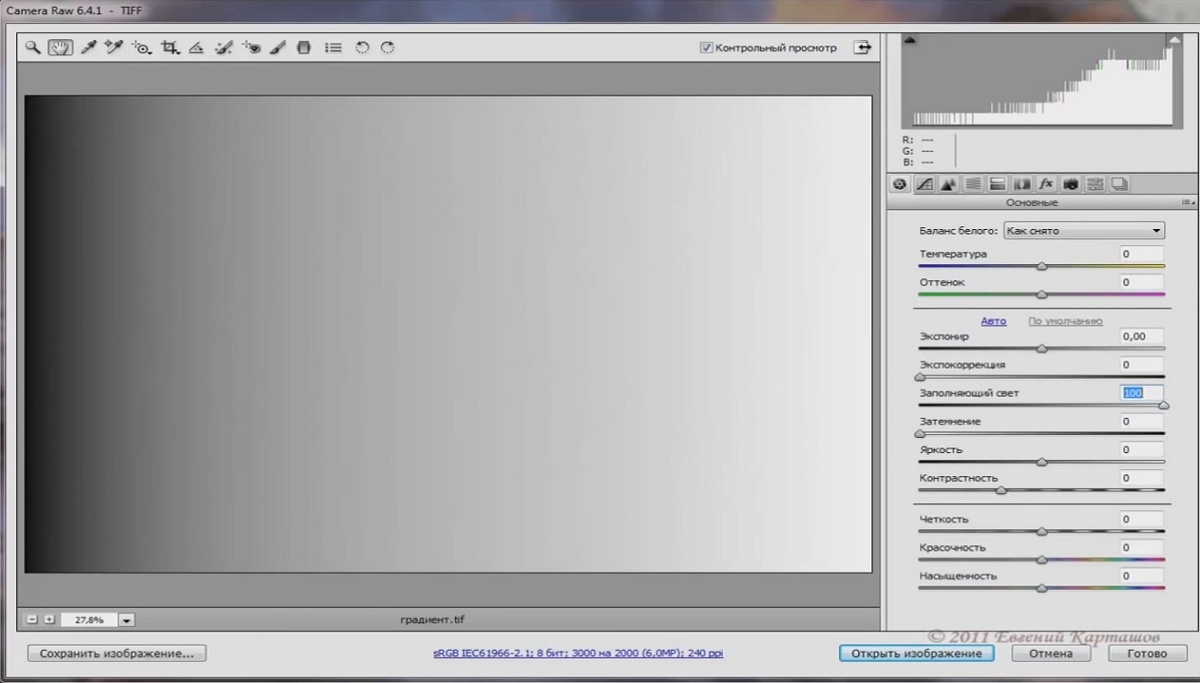Toggle highlight clipping warning in histogram
This screenshot has height=683, width=1200.
pyautogui.click(x=1175, y=40)
